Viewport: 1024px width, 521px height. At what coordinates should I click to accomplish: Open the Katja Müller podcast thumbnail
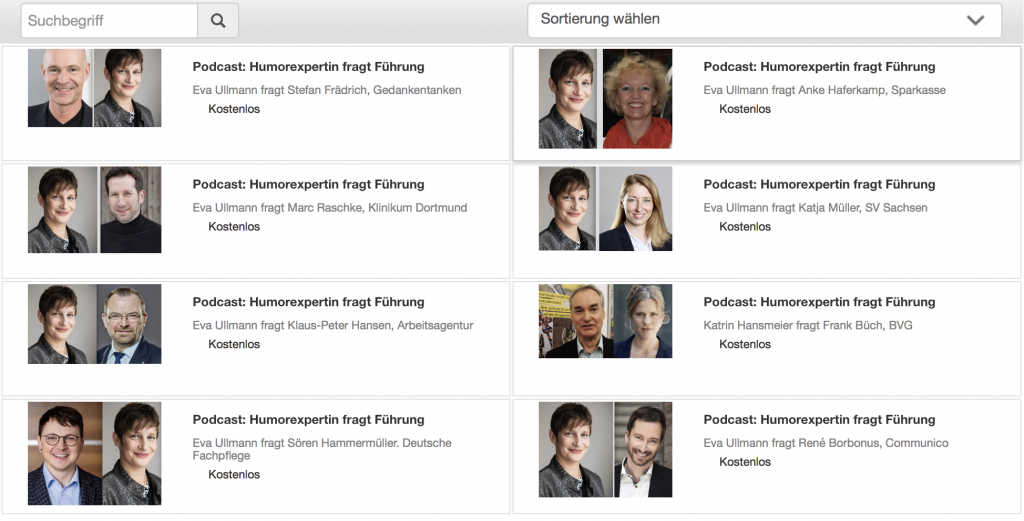click(x=605, y=208)
